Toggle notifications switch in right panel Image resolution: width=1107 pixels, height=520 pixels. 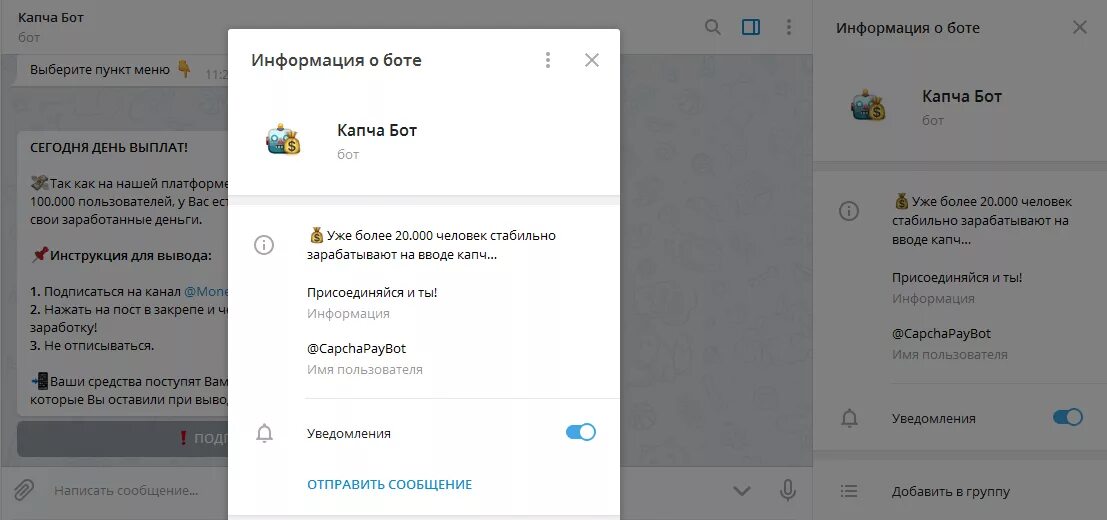pos(1067,417)
